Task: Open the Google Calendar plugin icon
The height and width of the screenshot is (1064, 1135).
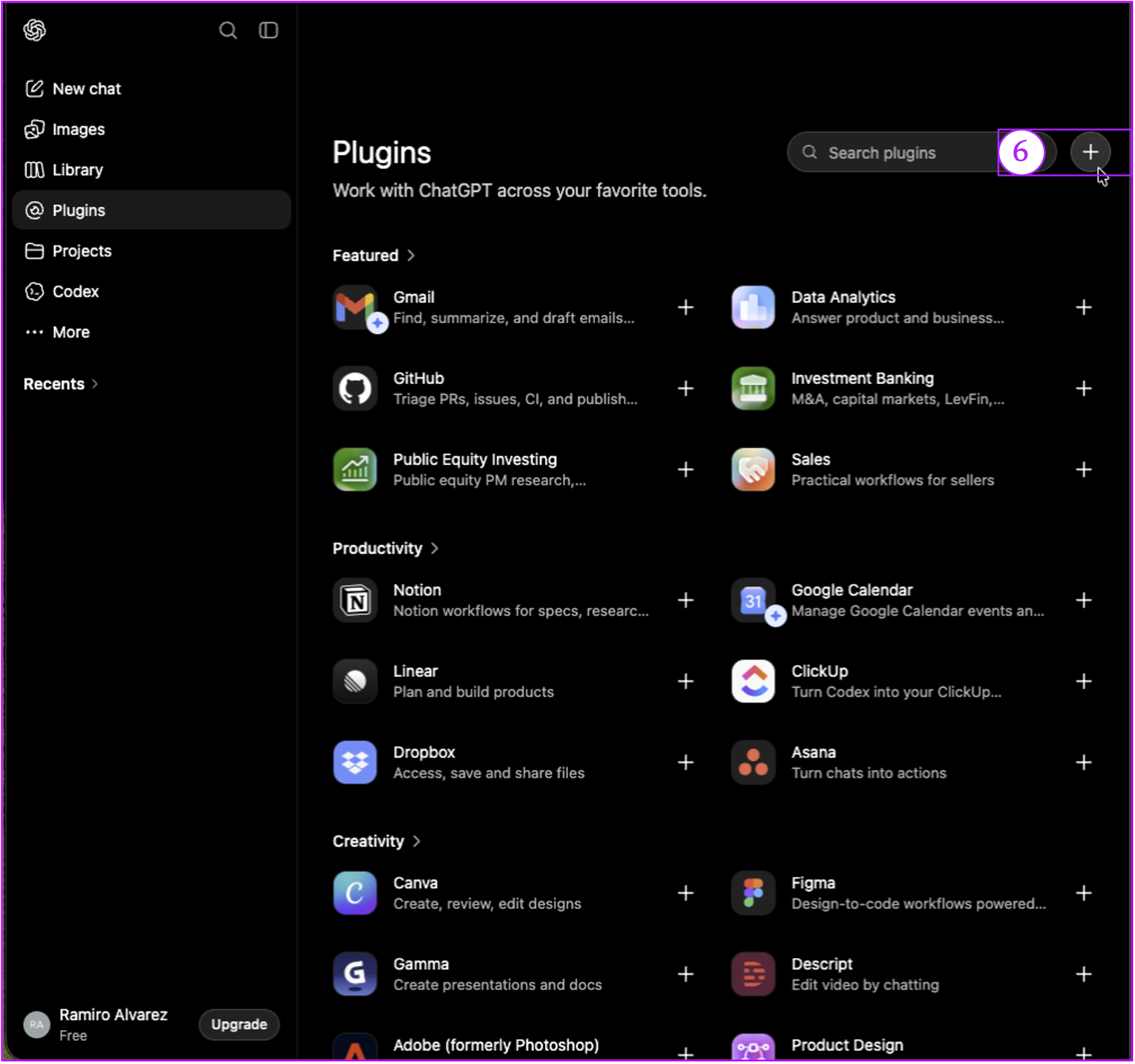Action: coord(753,601)
